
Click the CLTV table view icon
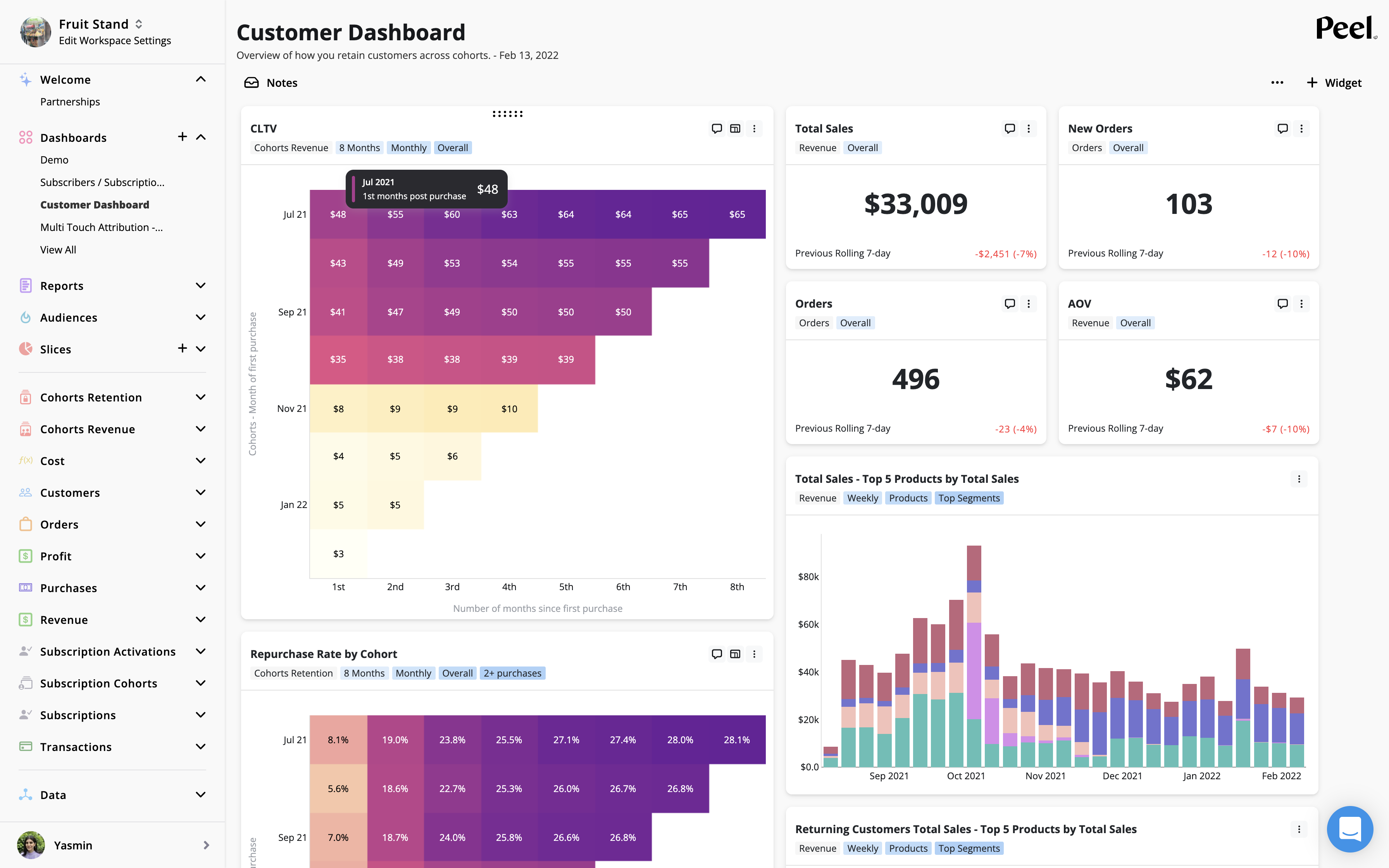(735, 129)
